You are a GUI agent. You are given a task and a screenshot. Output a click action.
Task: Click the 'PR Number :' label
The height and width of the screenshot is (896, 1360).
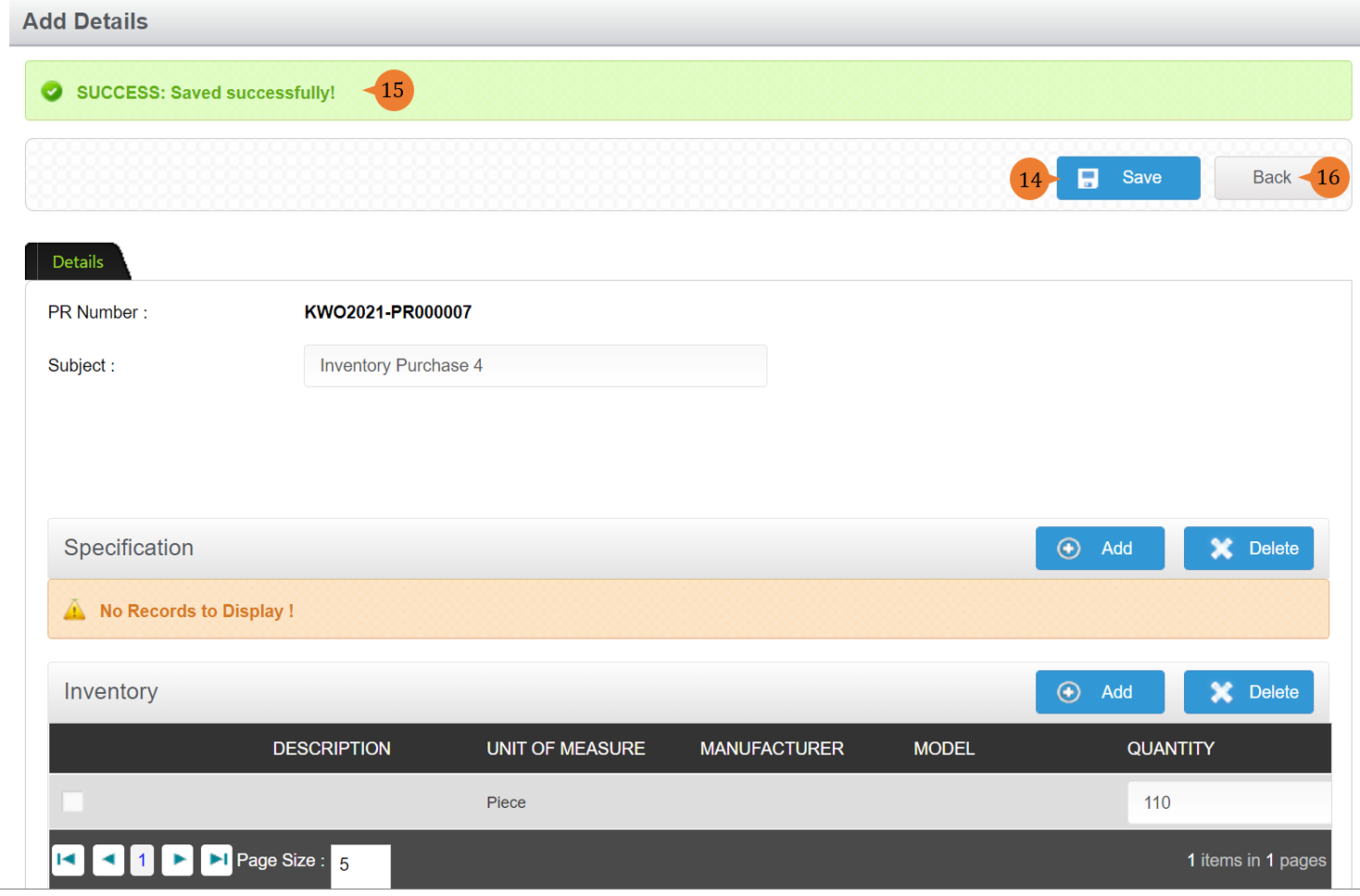97,312
